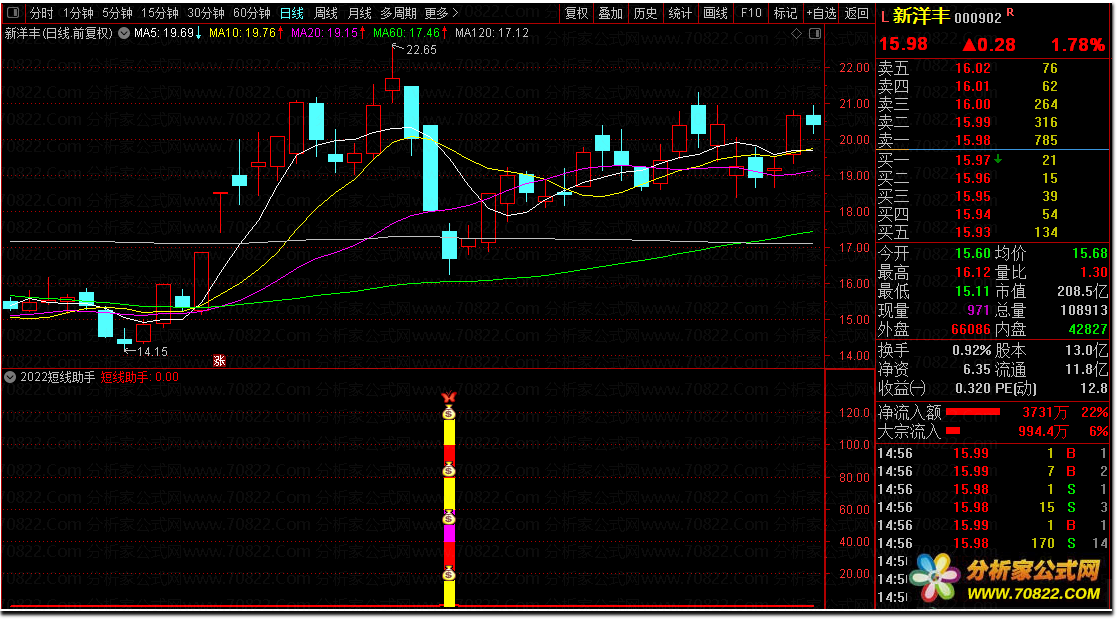Click the 复权 adjustment button
The width and height of the screenshot is (1118, 619).
[x=576, y=13]
